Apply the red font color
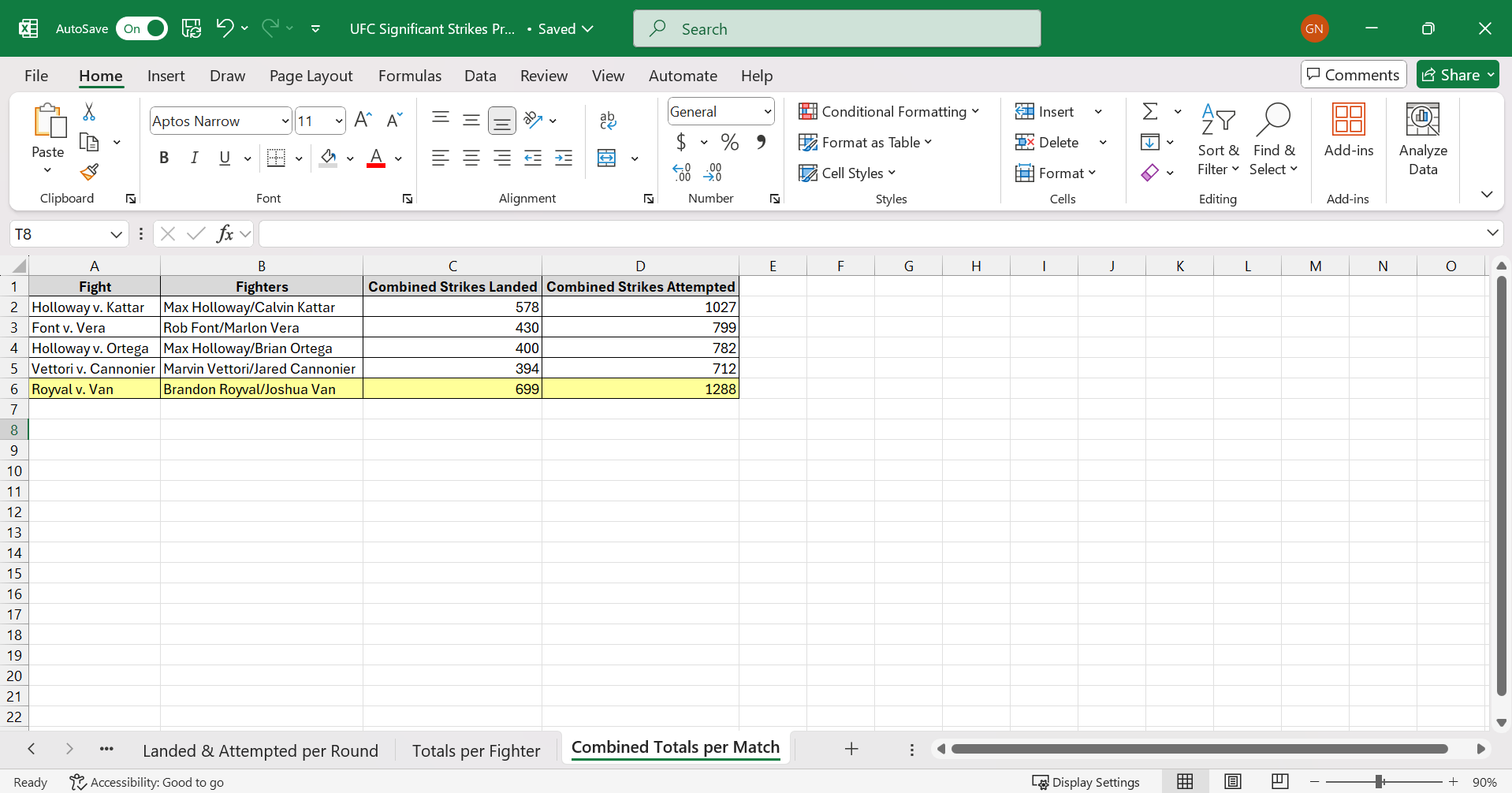Image resolution: width=1512 pixels, height=793 pixels. click(x=377, y=158)
